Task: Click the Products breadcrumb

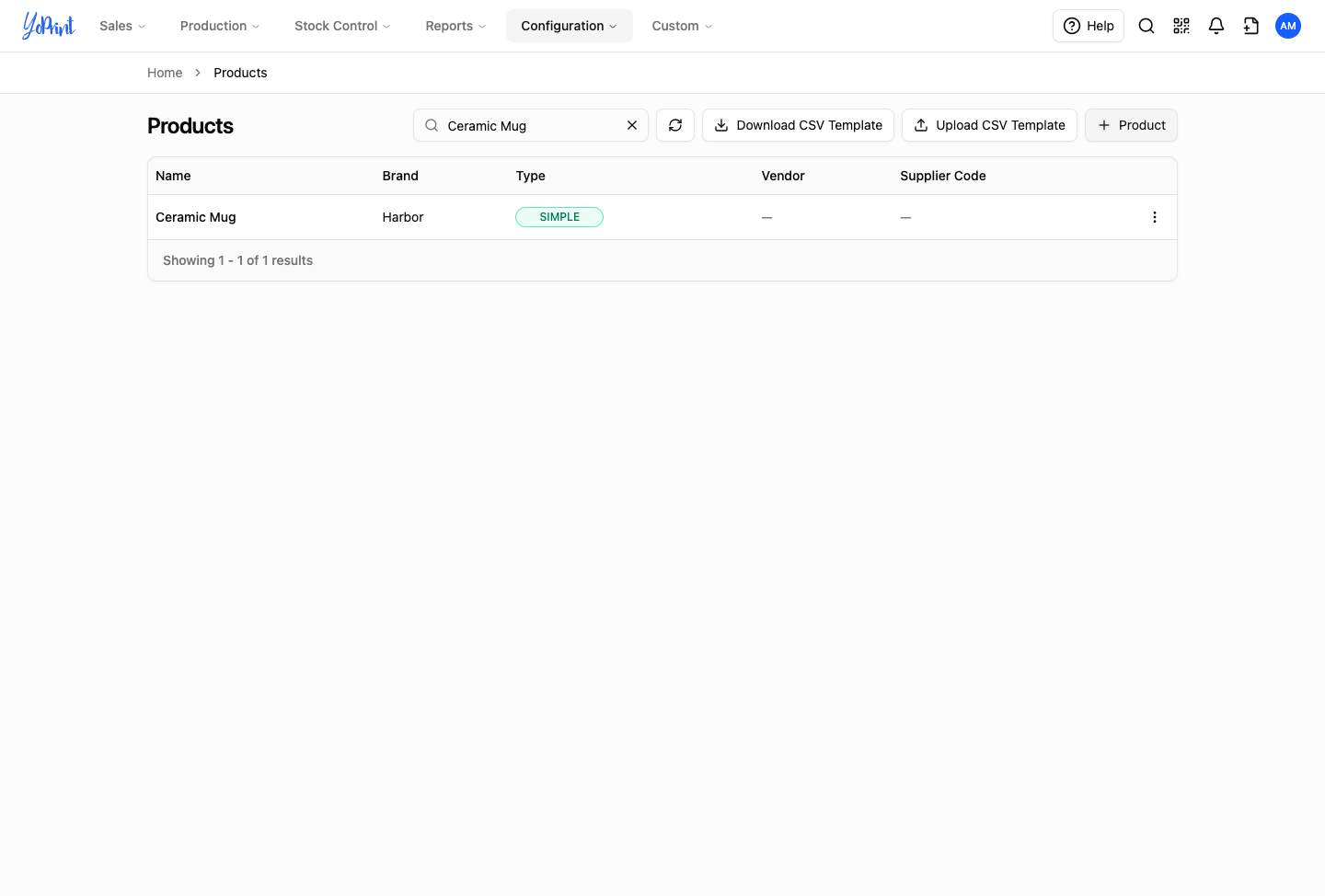Action: coord(240,73)
